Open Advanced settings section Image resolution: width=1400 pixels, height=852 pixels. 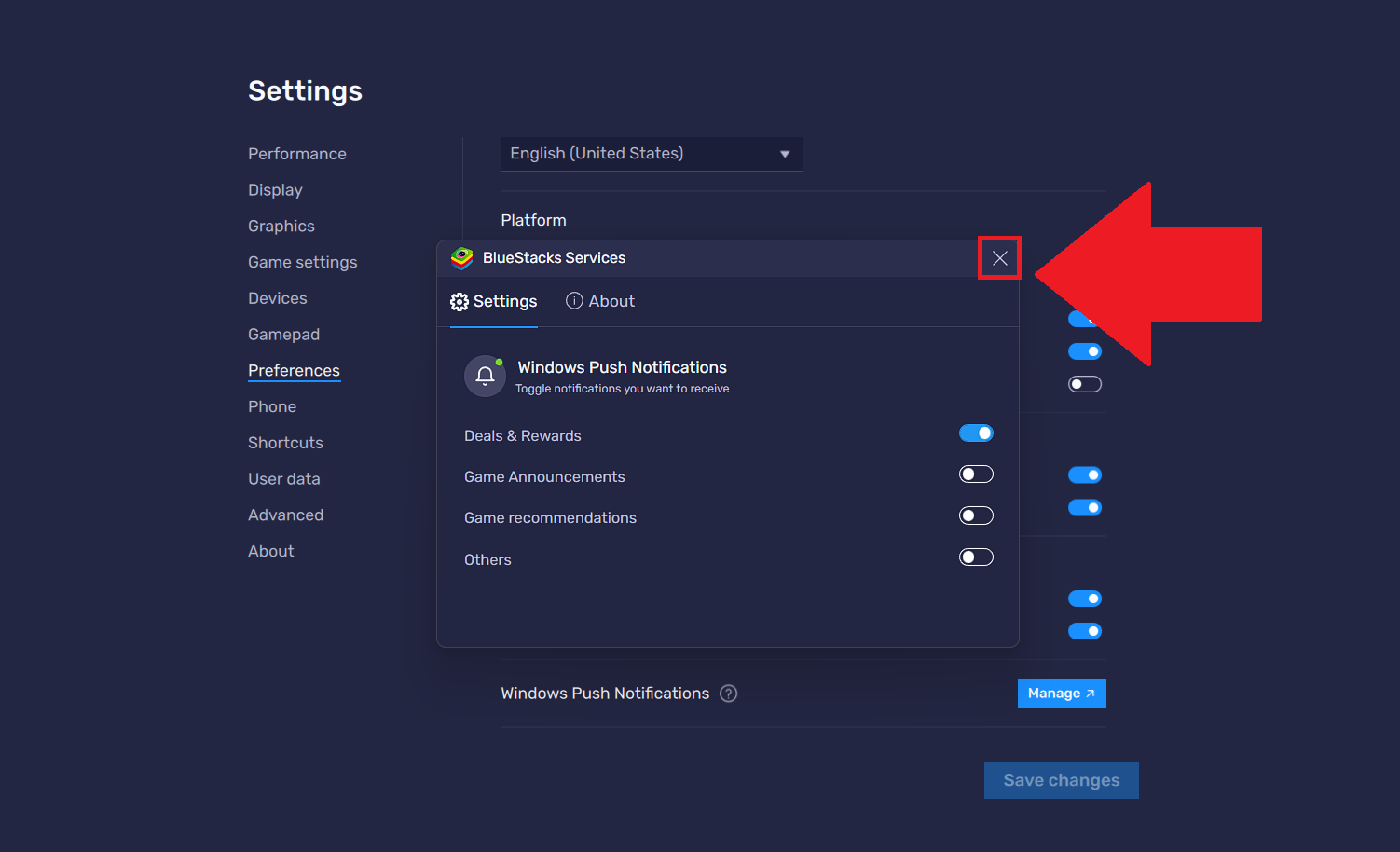[286, 515]
